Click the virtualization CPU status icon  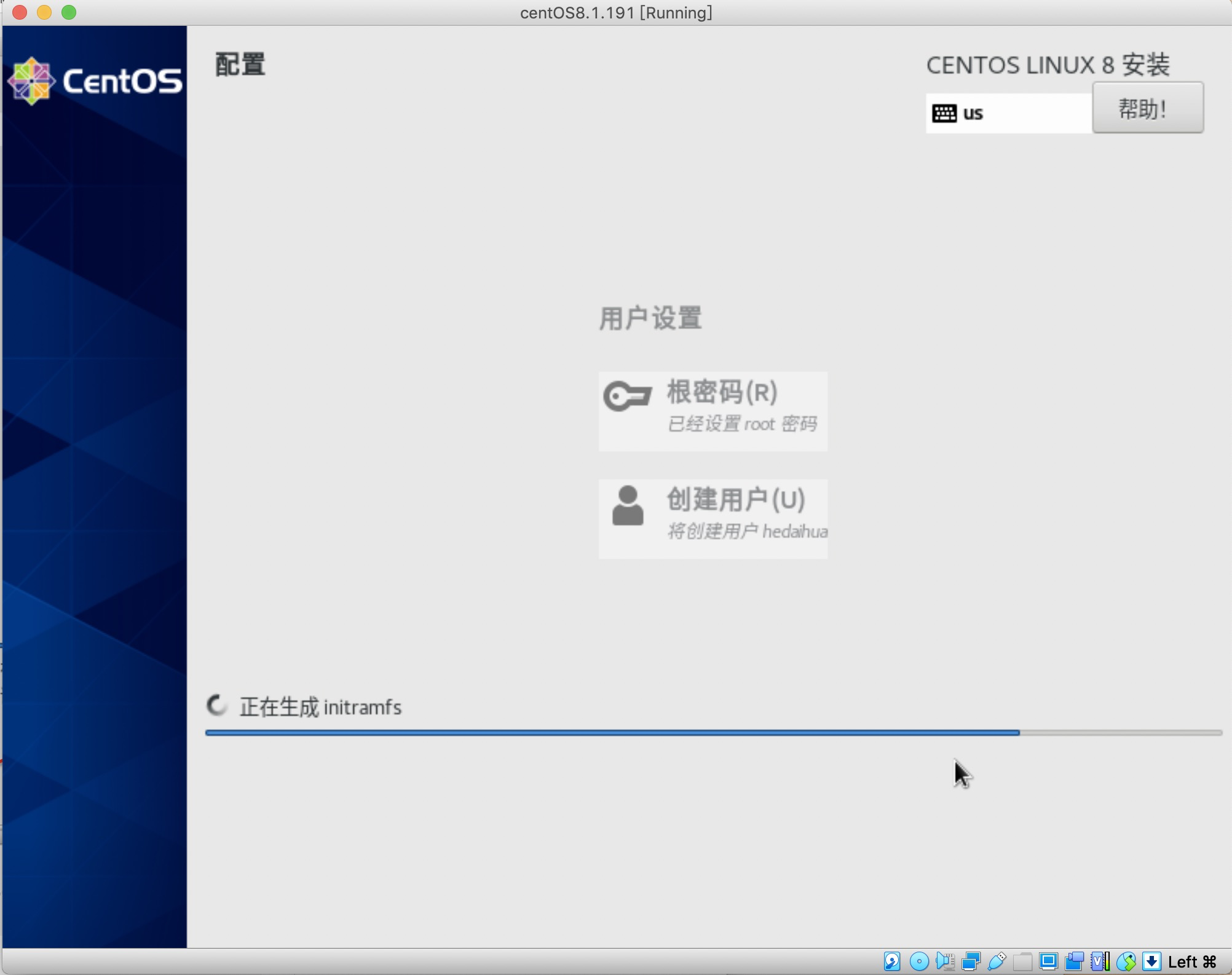(1100, 961)
